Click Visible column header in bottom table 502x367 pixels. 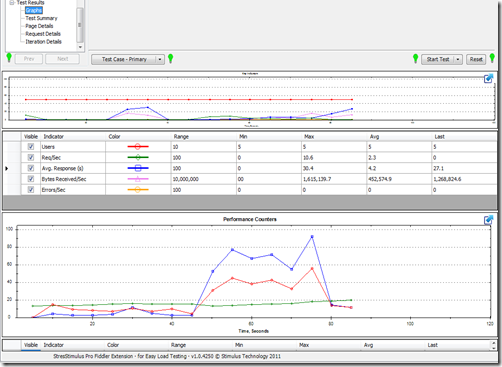click(x=31, y=345)
